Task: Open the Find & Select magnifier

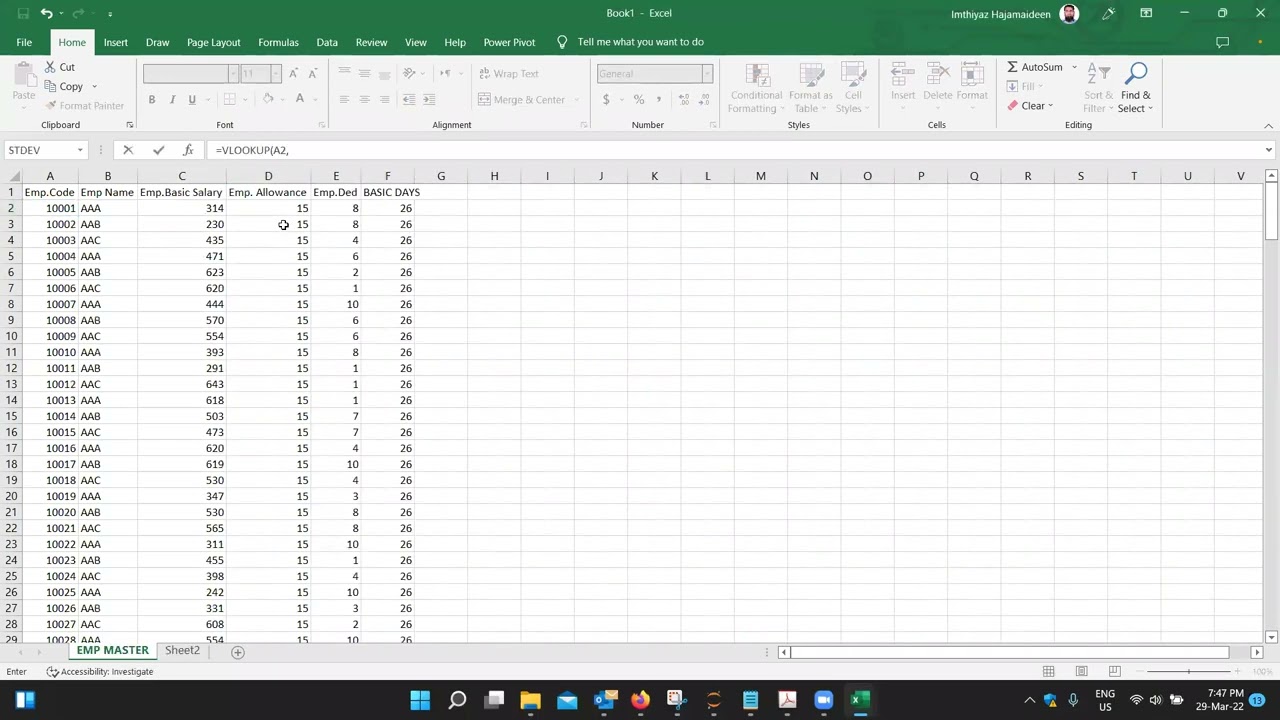Action: (x=1135, y=88)
